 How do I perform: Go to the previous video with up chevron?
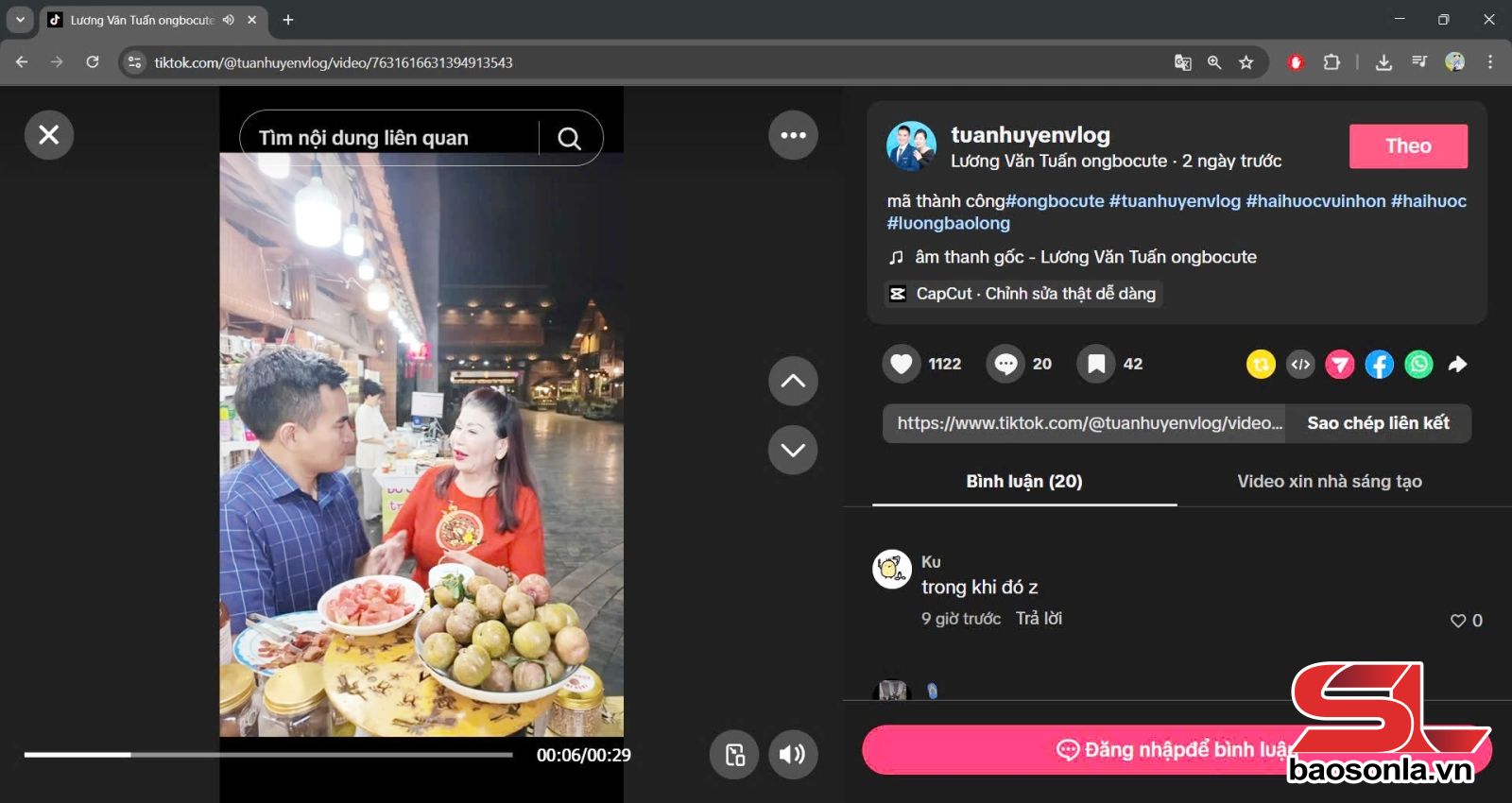click(793, 381)
